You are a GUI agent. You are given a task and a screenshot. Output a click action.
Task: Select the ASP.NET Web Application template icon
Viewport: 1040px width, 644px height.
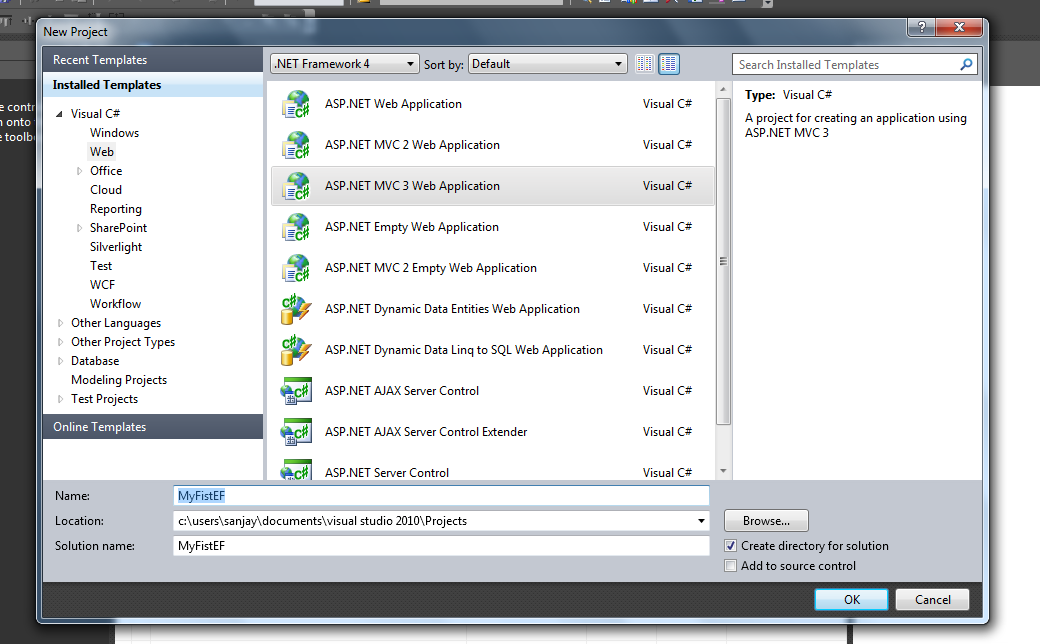296,104
